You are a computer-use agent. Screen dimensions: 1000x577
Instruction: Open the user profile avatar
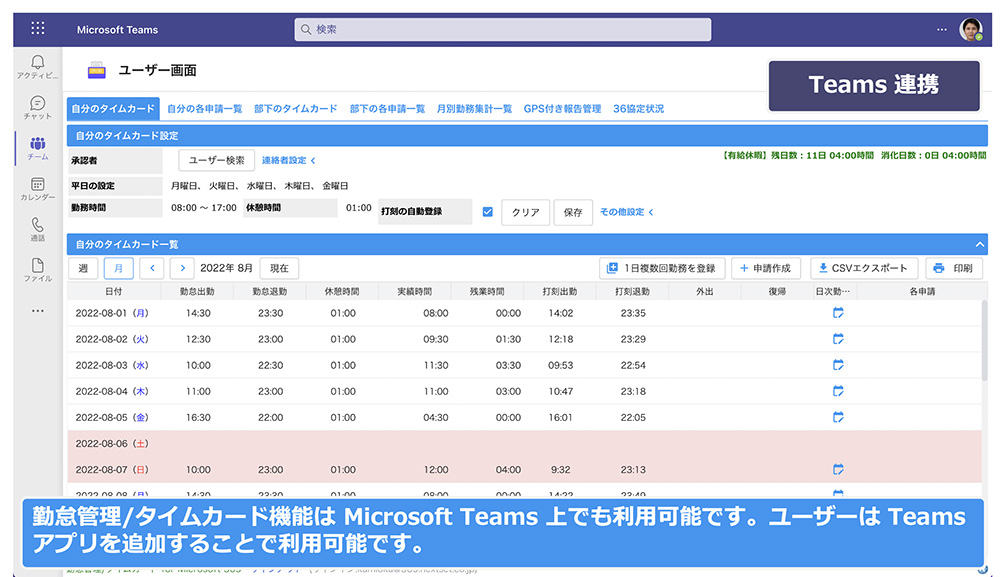971,29
